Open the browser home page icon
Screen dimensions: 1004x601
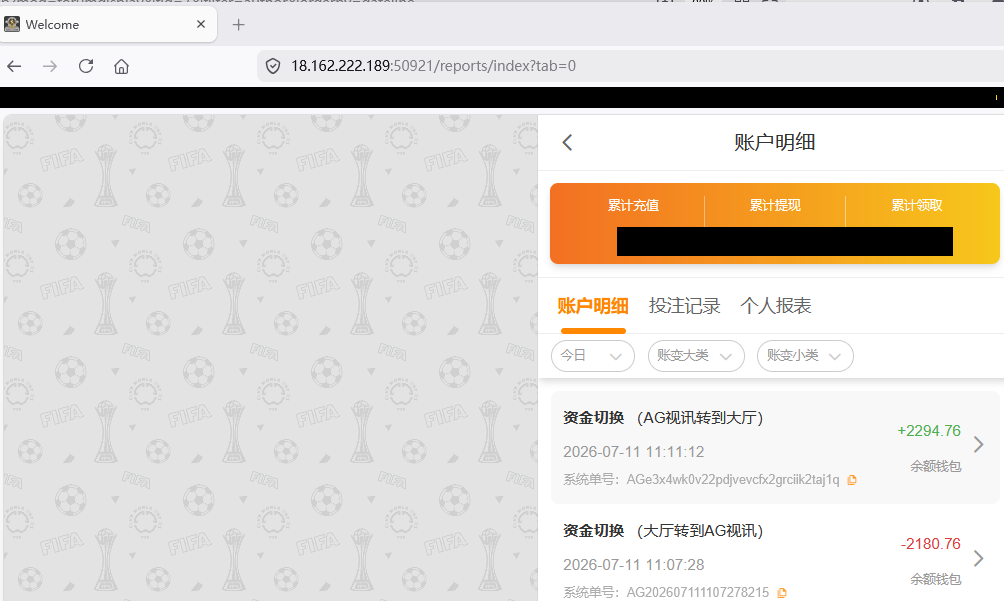[x=122, y=66]
